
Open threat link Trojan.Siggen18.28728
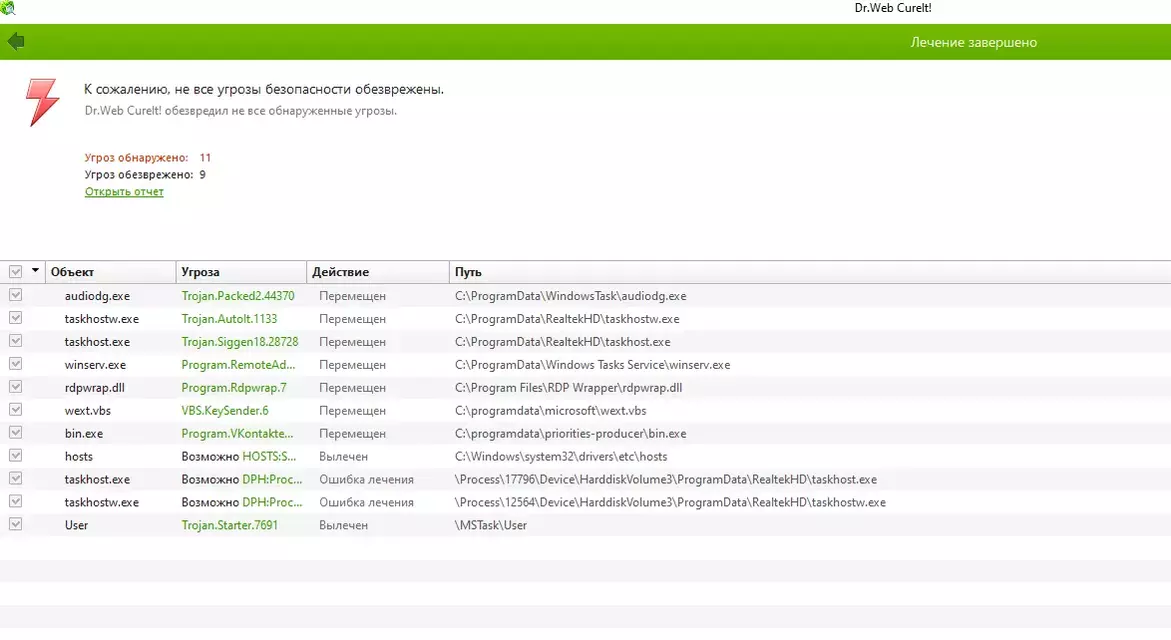[240, 341]
